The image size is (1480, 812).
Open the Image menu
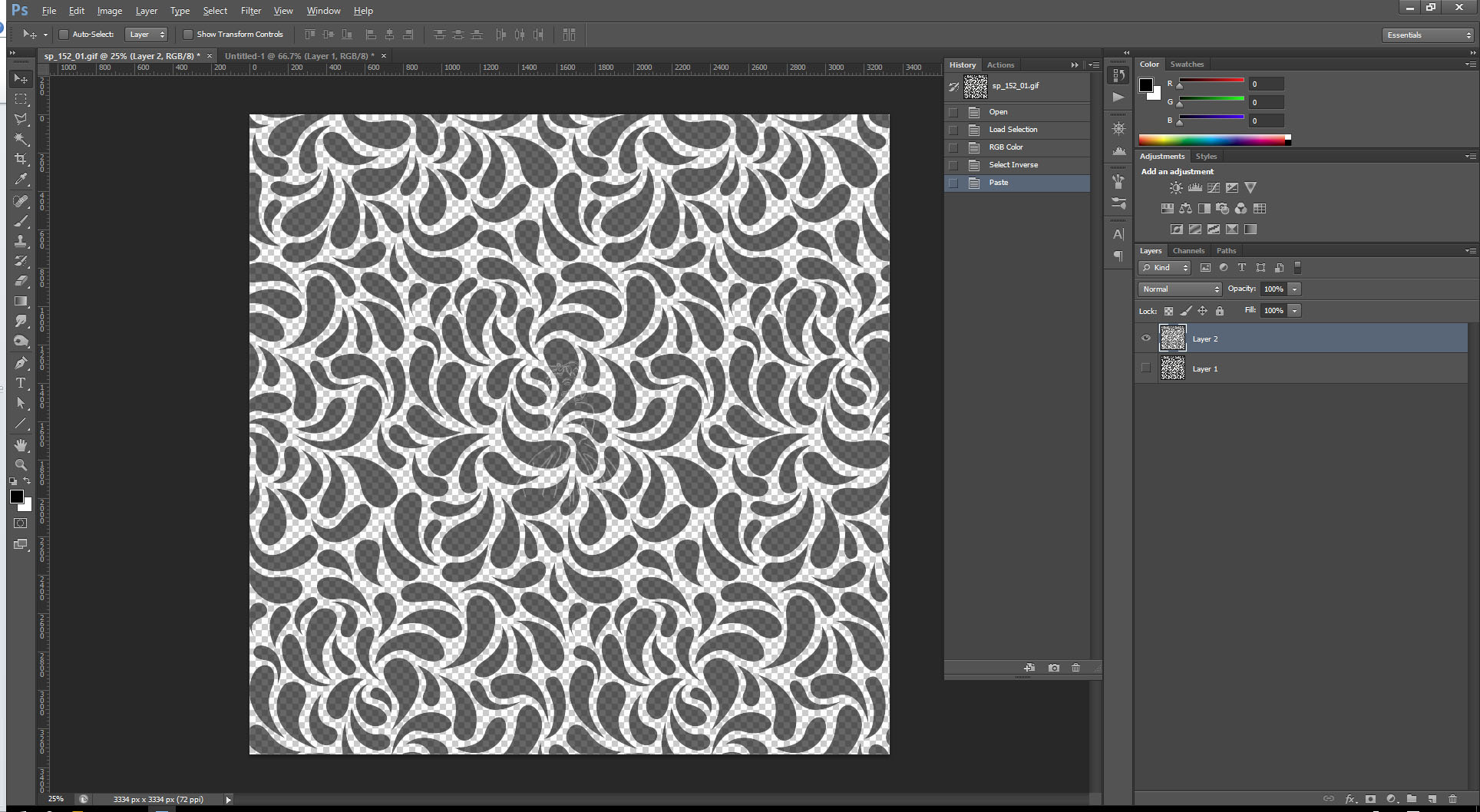click(x=110, y=11)
